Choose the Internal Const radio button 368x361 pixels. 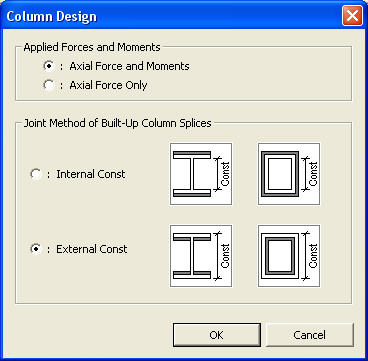click(36, 174)
